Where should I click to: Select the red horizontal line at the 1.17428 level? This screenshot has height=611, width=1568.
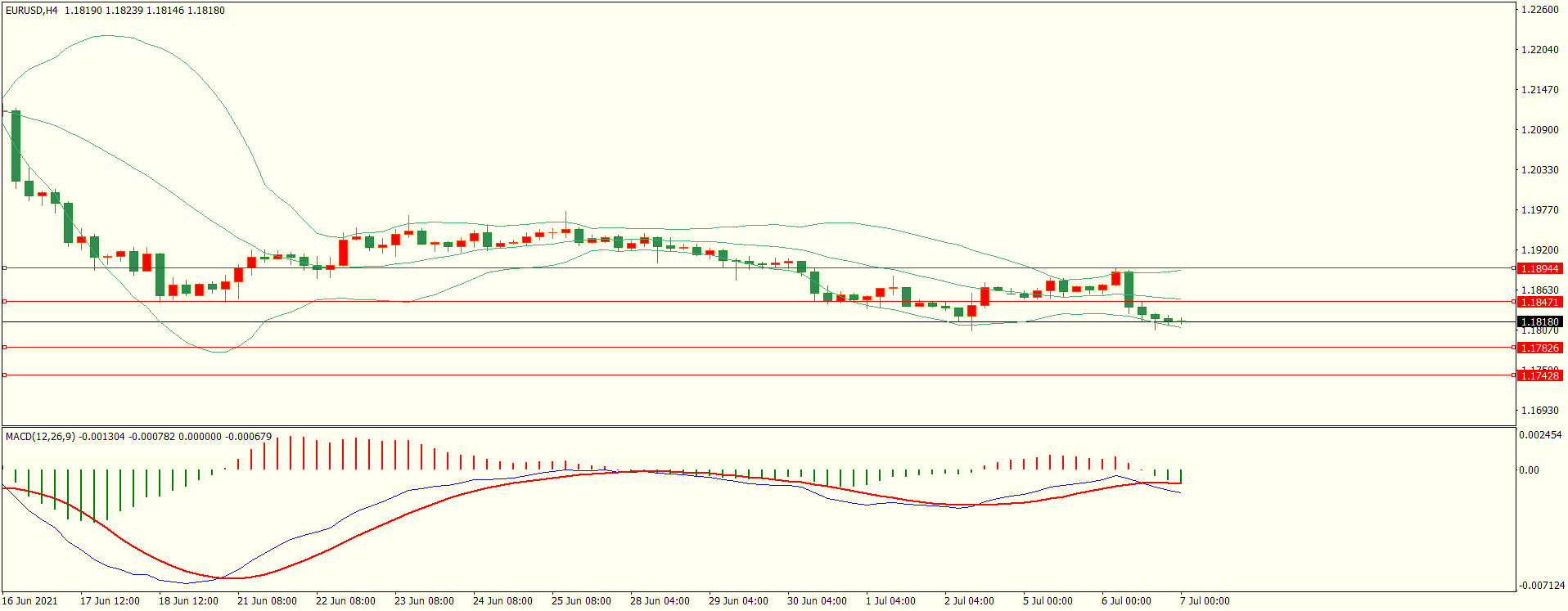pos(758,375)
